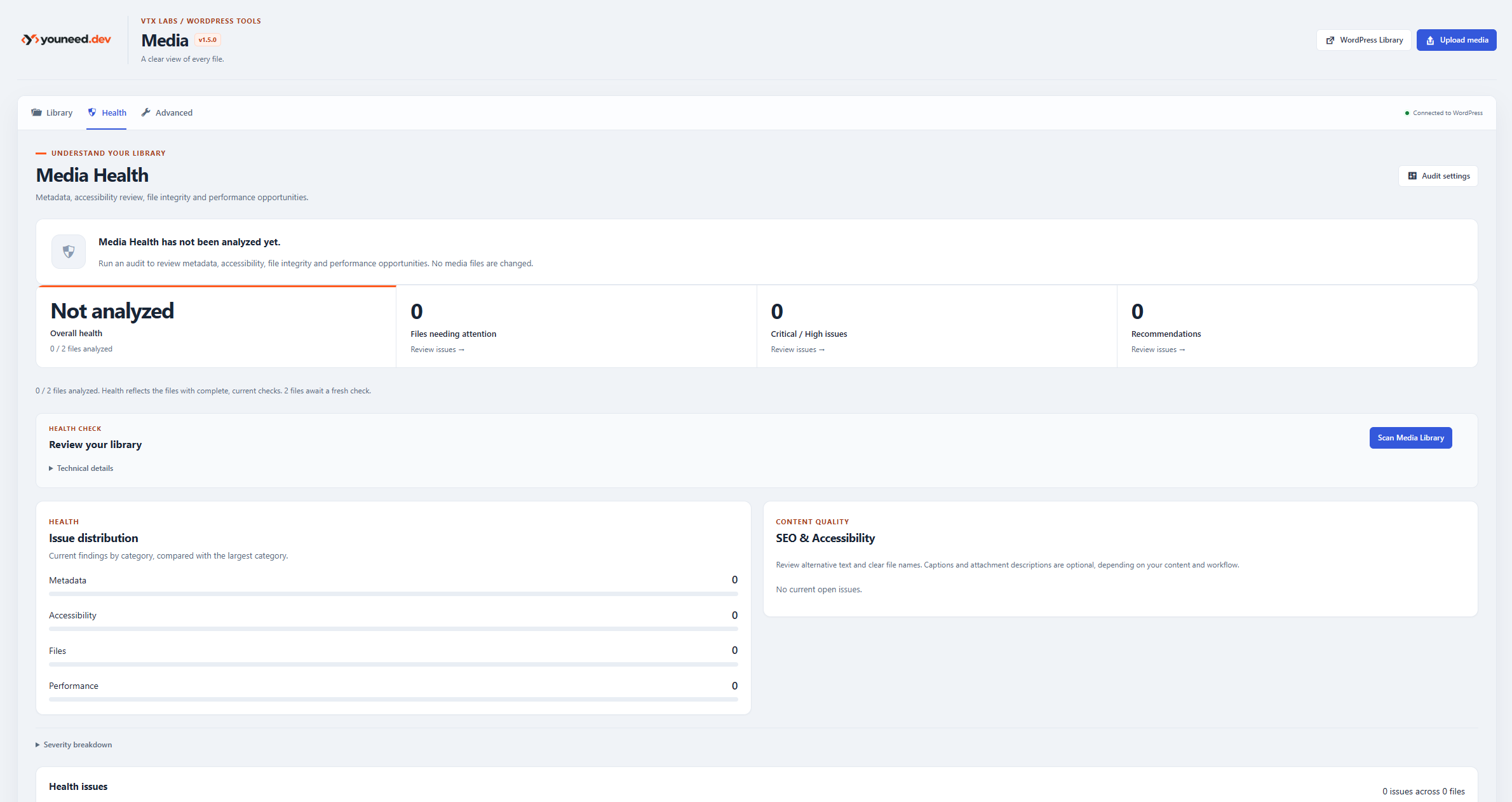This screenshot has height=802, width=1512.
Task: Click "Connected to WordPress" status text
Action: coord(1448,113)
